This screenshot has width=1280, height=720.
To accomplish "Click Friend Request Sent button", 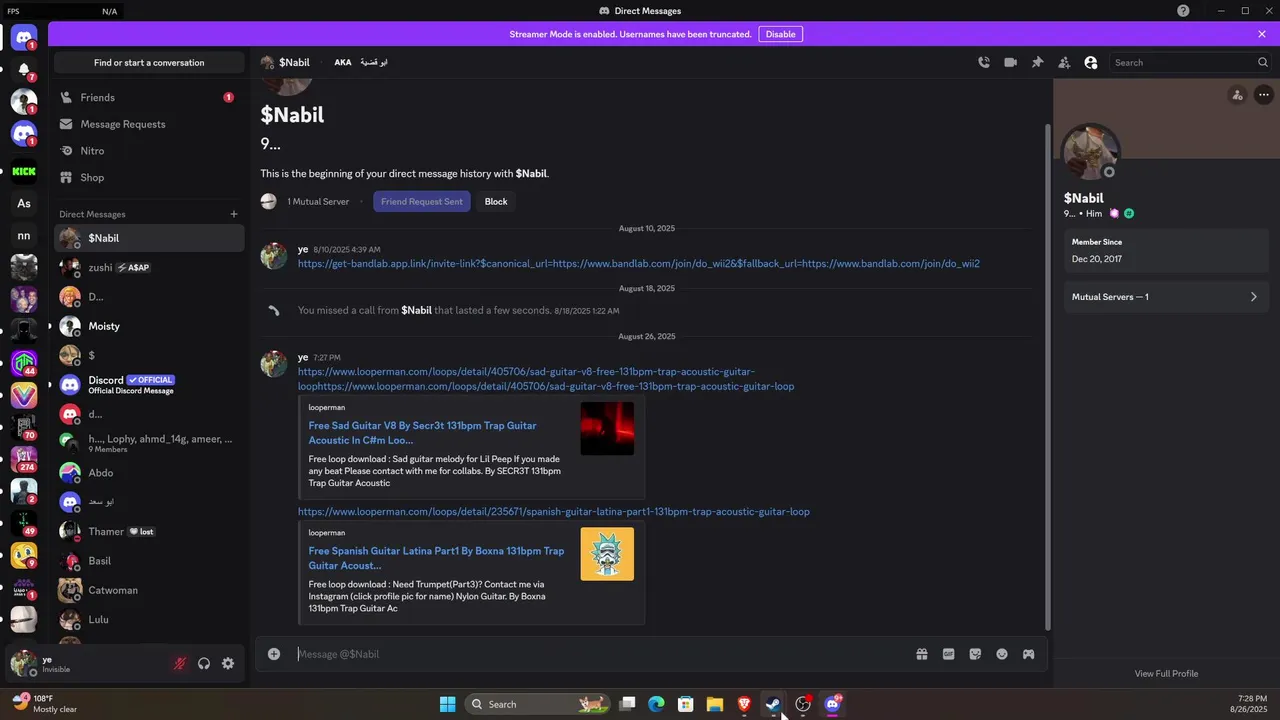I will [421, 201].
